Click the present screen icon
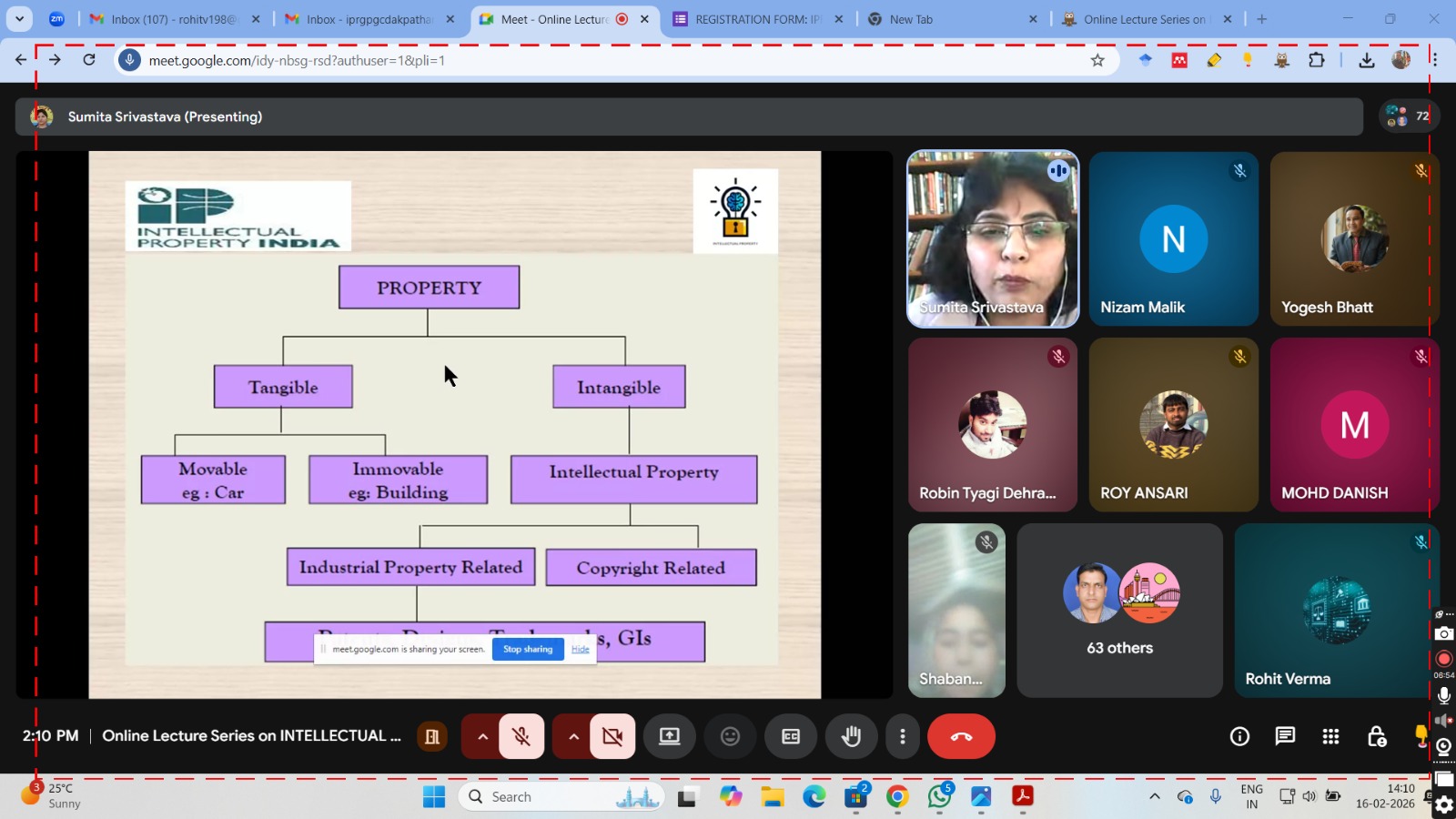Image resolution: width=1456 pixels, height=819 pixels. 670,736
